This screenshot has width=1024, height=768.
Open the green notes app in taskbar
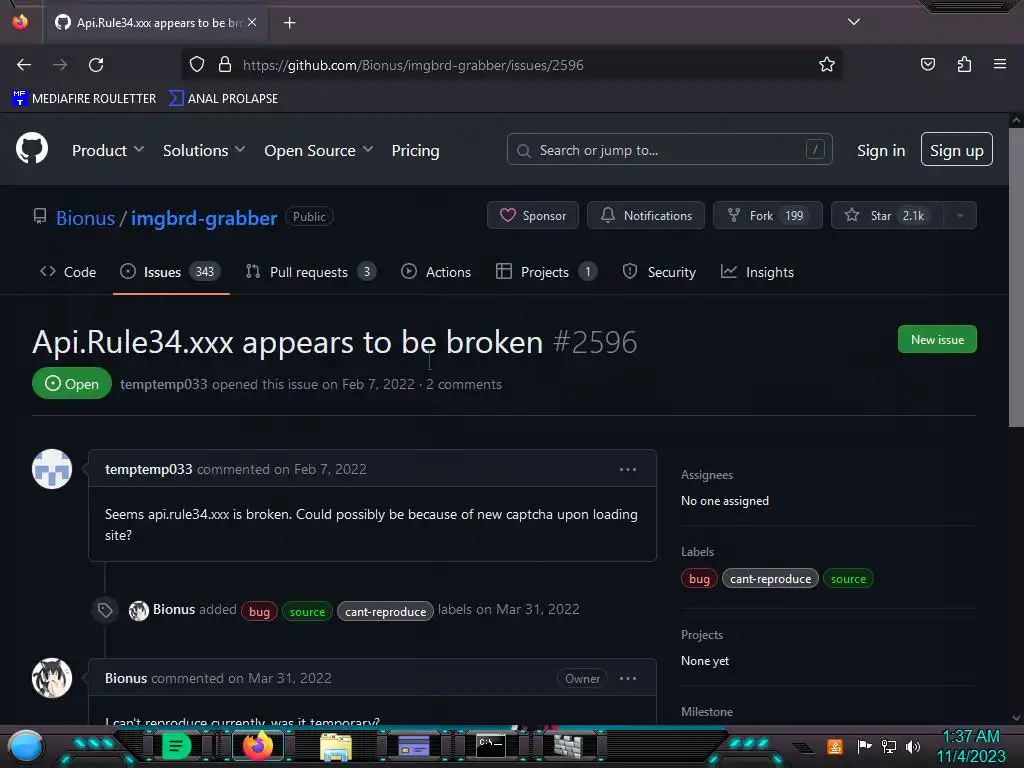(x=176, y=746)
